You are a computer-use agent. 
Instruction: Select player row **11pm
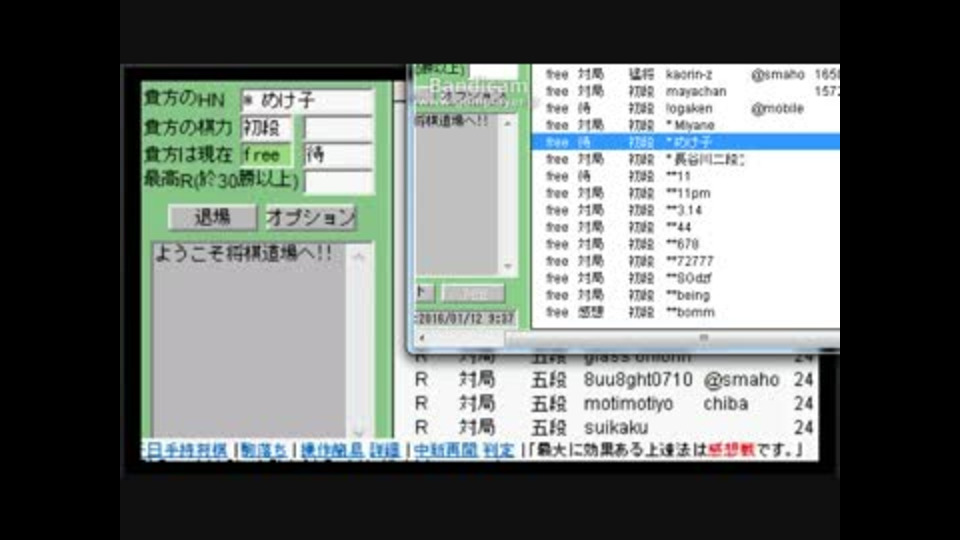(686, 193)
